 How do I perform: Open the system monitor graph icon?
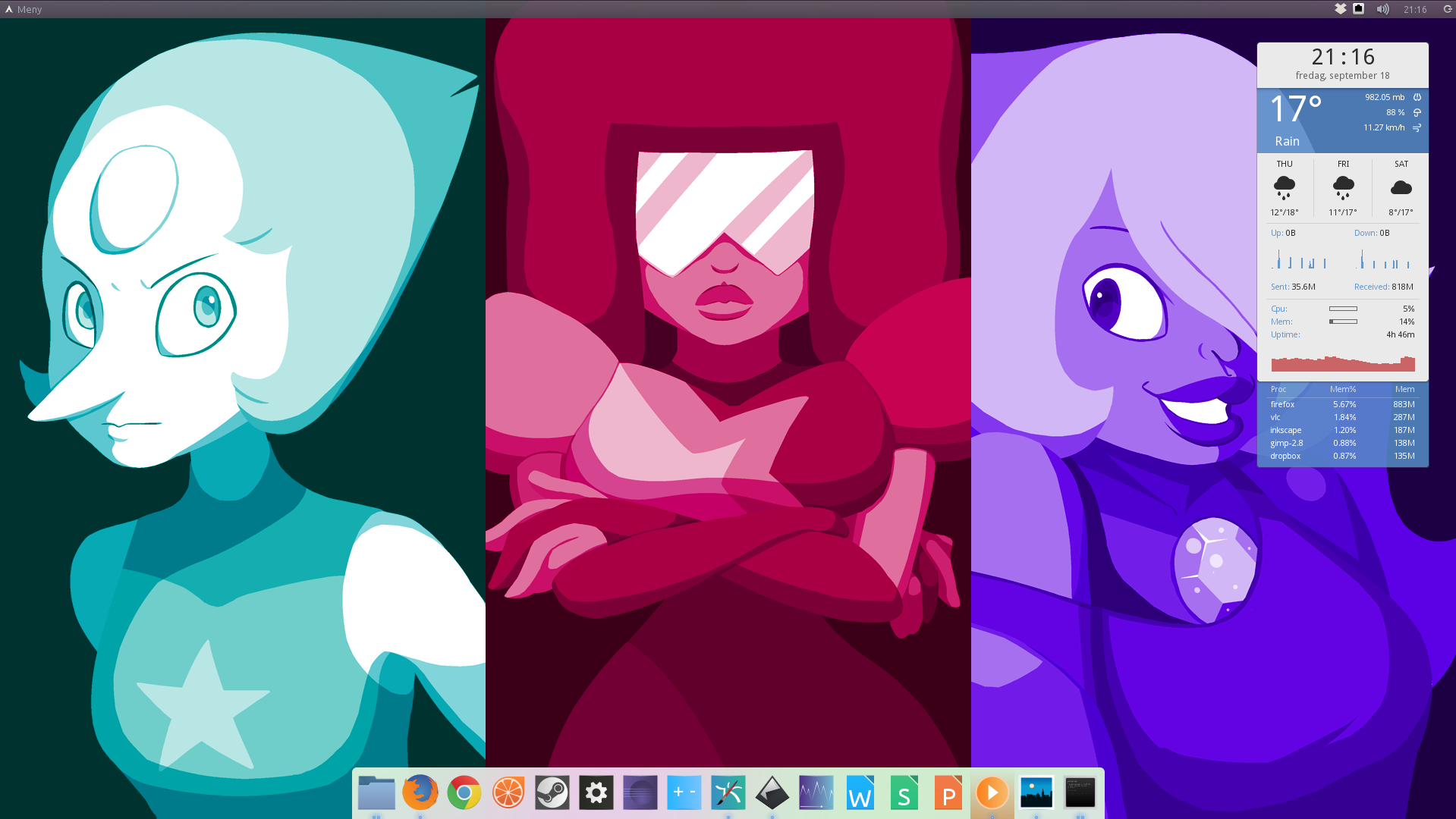coord(816,793)
